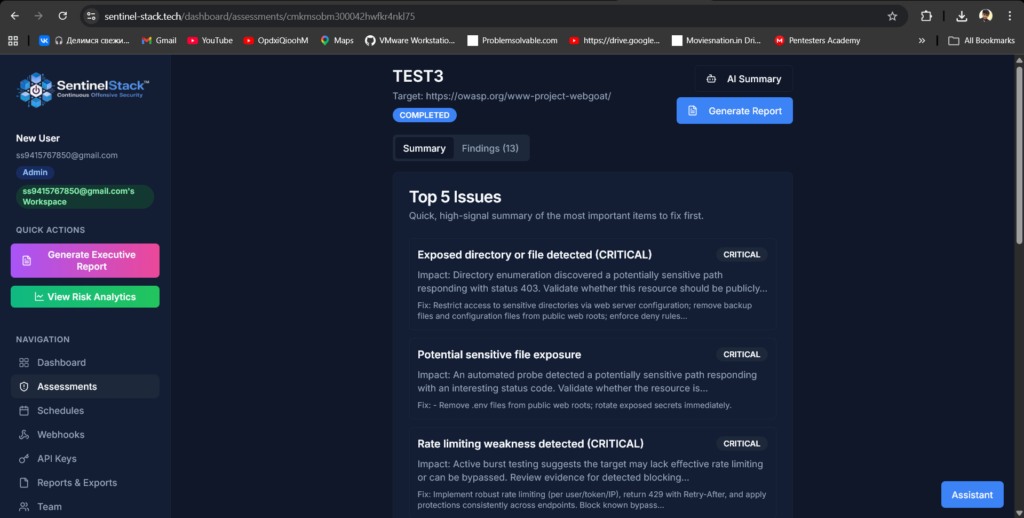Open the browser extensions puzzle icon
Image resolution: width=1024 pixels, height=518 pixels.
tap(926, 16)
